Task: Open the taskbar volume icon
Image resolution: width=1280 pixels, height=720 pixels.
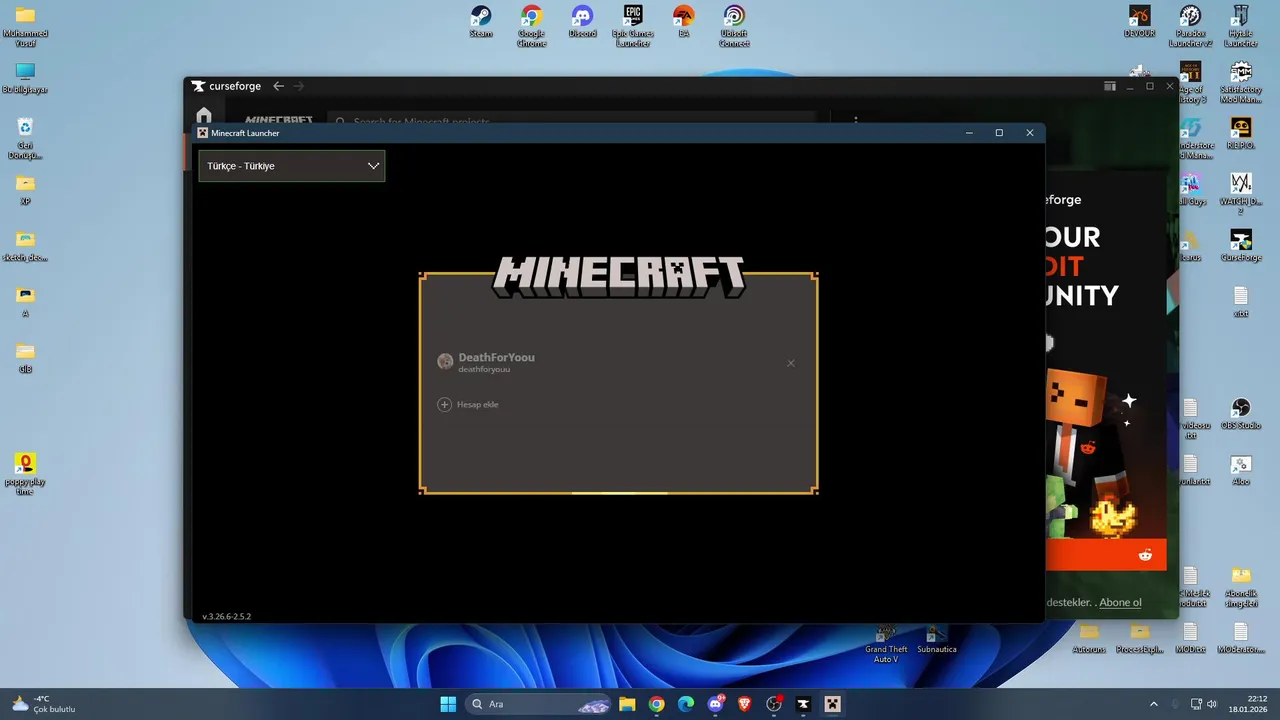Action: point(1212,704)
